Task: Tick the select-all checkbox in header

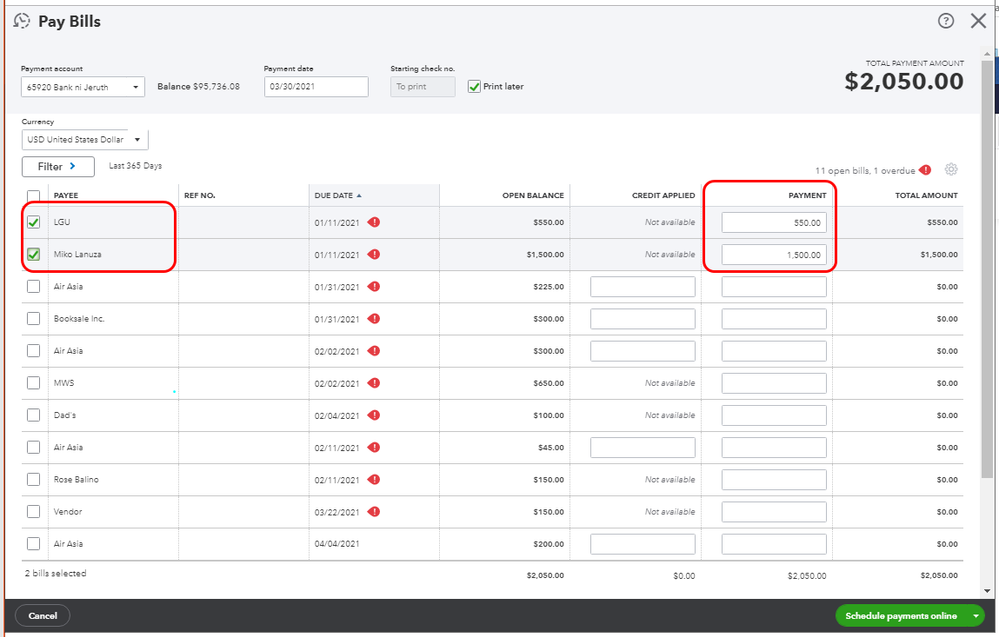Action: [34, 196]
